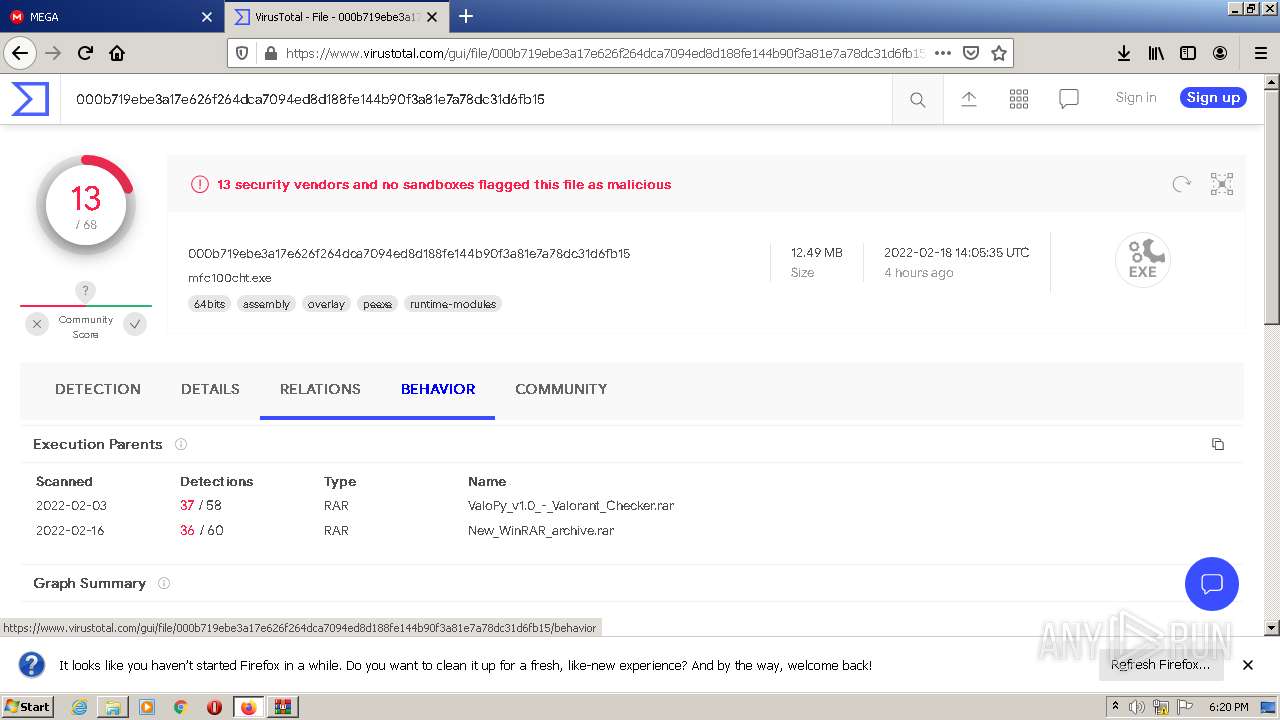The image size is (1280, 720).
Task: Click the tracking protection shield icon
Action: coord(243,53)
